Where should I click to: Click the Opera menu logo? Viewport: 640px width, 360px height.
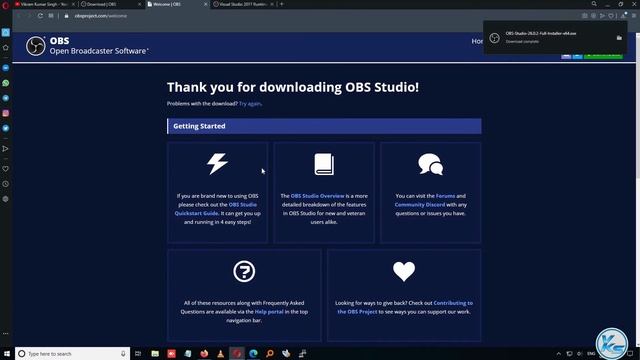[5, 5]
